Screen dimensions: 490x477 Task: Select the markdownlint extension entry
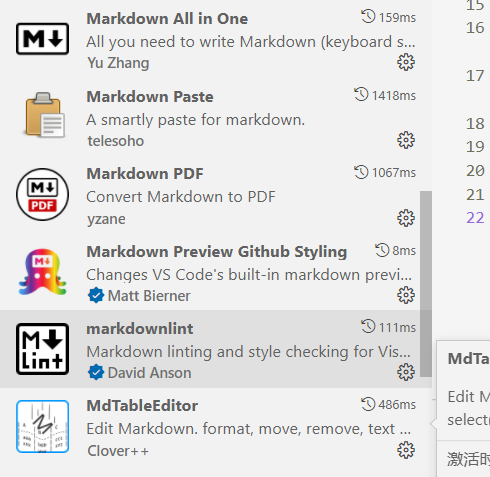216,349
